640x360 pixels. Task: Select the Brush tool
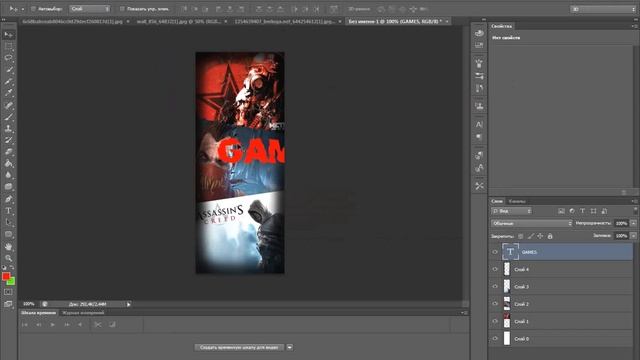click(x=9, y=117)
